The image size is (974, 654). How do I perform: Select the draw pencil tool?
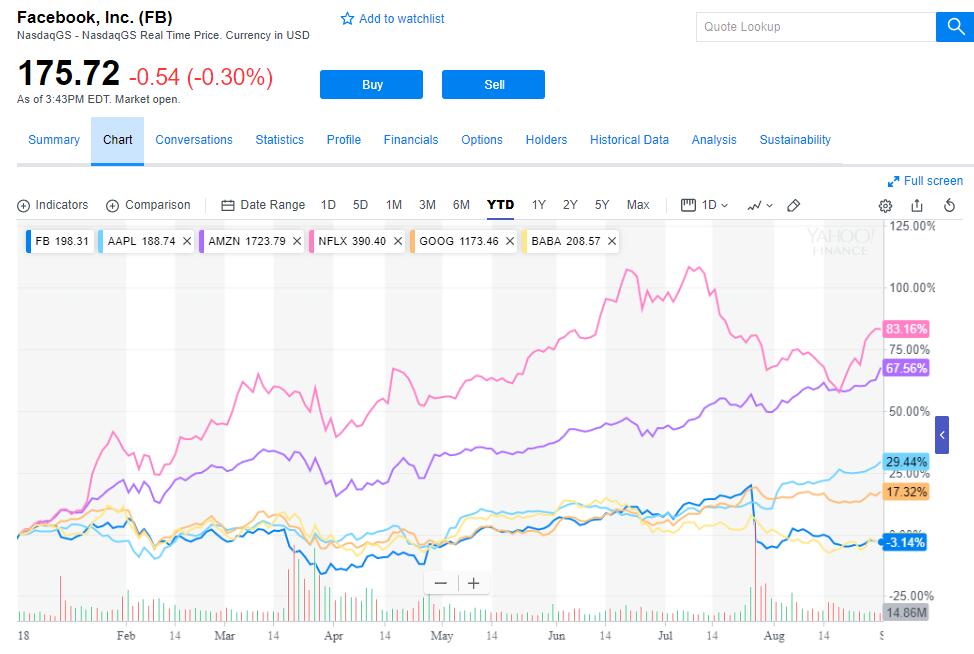(x=793, y=206)
